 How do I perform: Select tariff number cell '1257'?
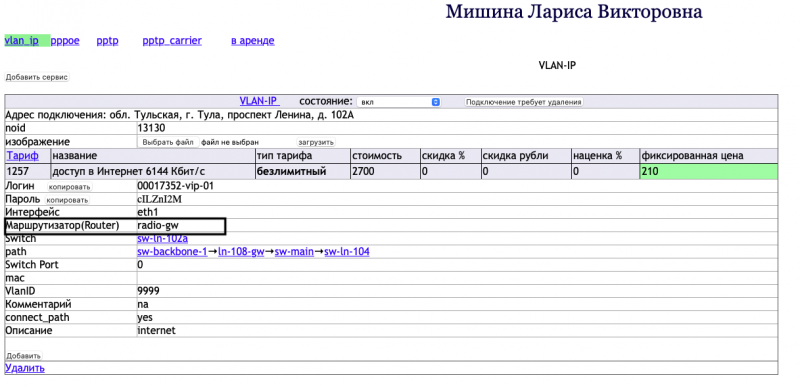click(28, 172)
